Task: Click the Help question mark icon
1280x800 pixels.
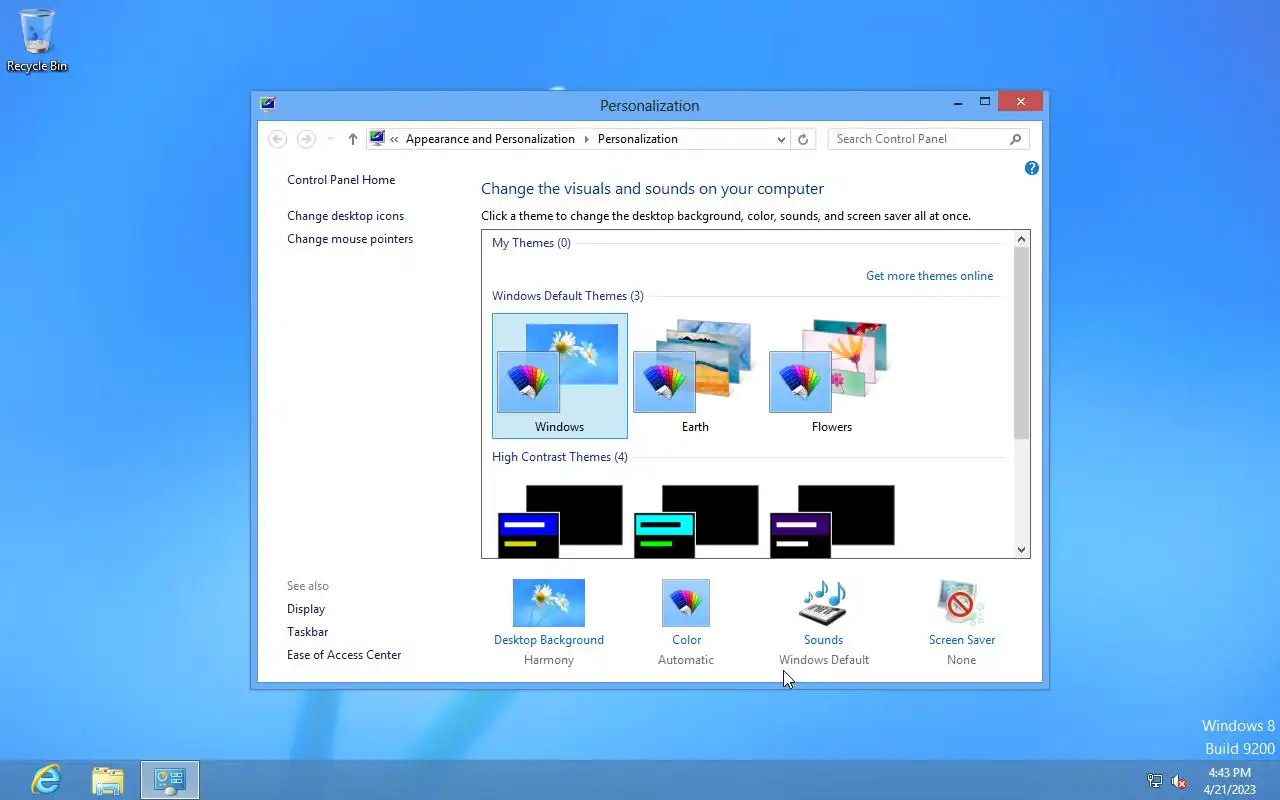Action: tap(1032, 168)
